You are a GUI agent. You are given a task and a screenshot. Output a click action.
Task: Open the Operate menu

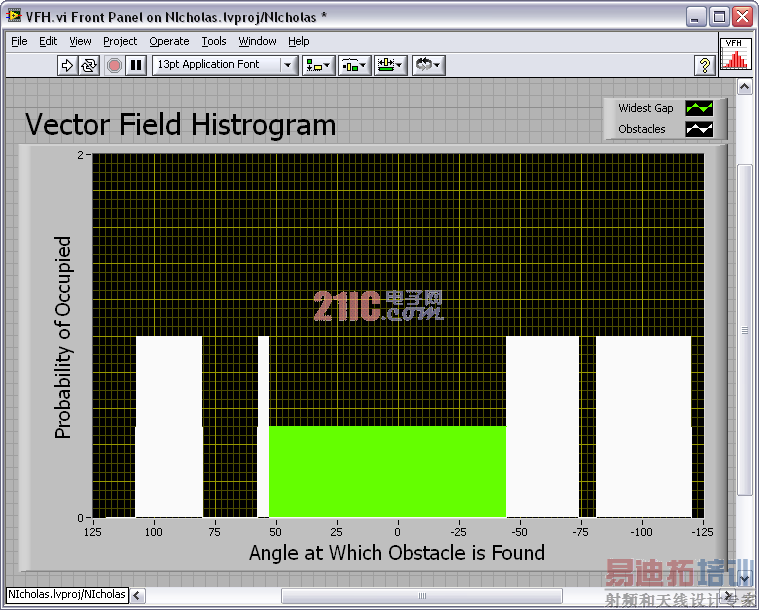pyautogui.click(x=169, y=41)
